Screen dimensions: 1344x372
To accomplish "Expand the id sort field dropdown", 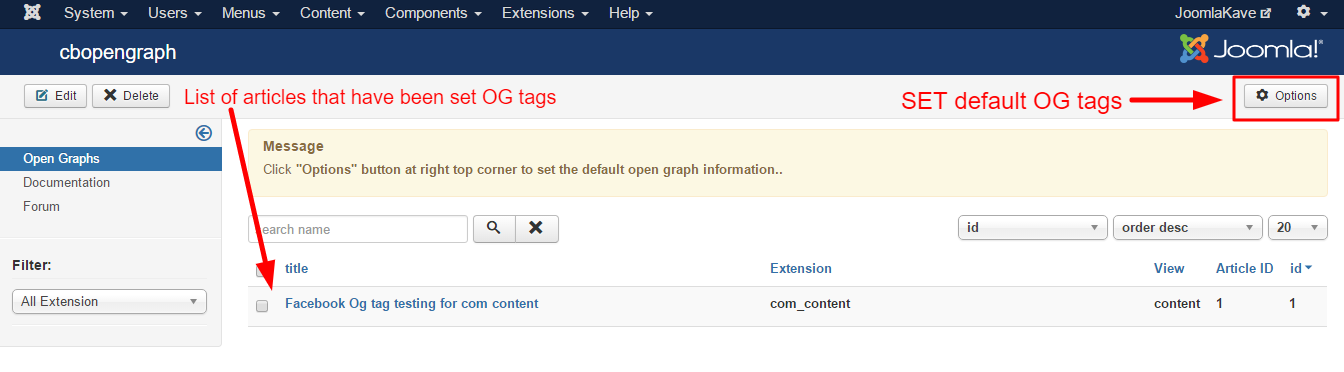I will [x=1033, y=228].
